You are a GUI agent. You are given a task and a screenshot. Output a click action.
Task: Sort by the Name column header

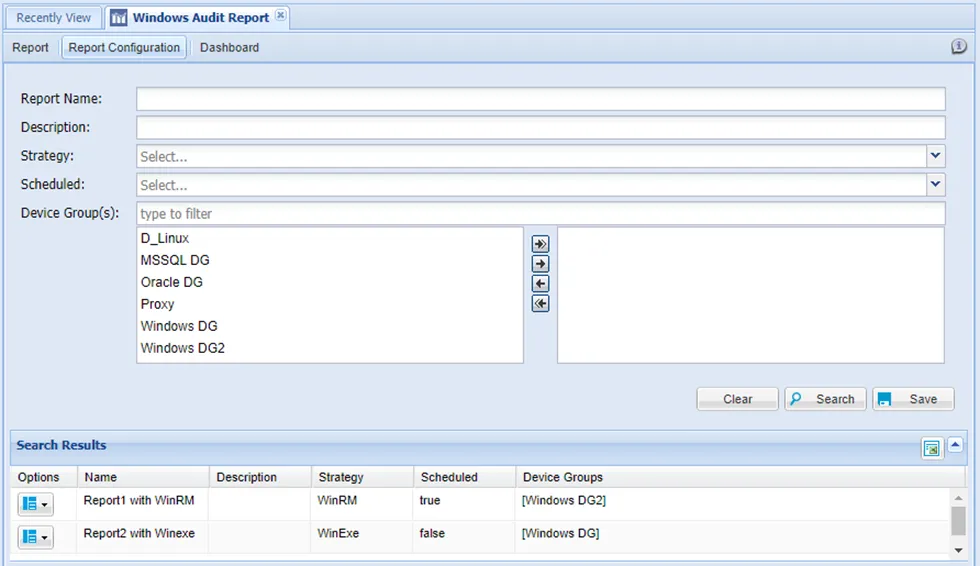coord(142,477)
